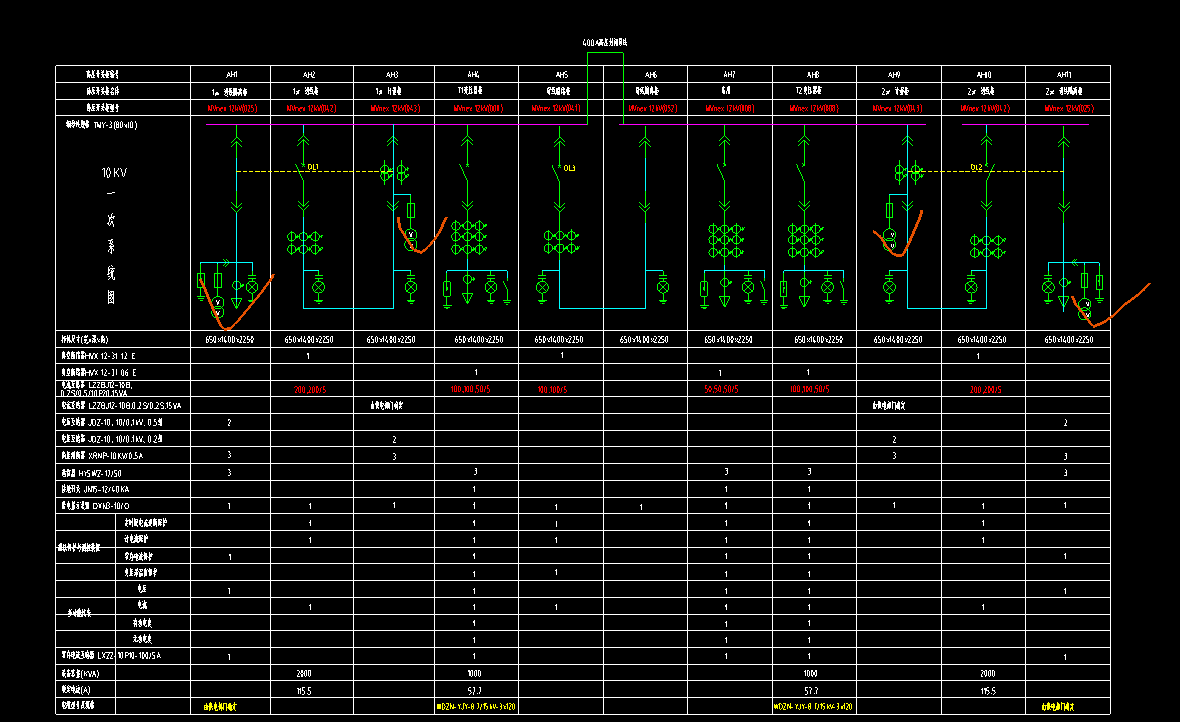Select yellow WDZN-YJY cable spec under AH4
Viewport: 1180px width, 722px height.
tap(476, 707)
